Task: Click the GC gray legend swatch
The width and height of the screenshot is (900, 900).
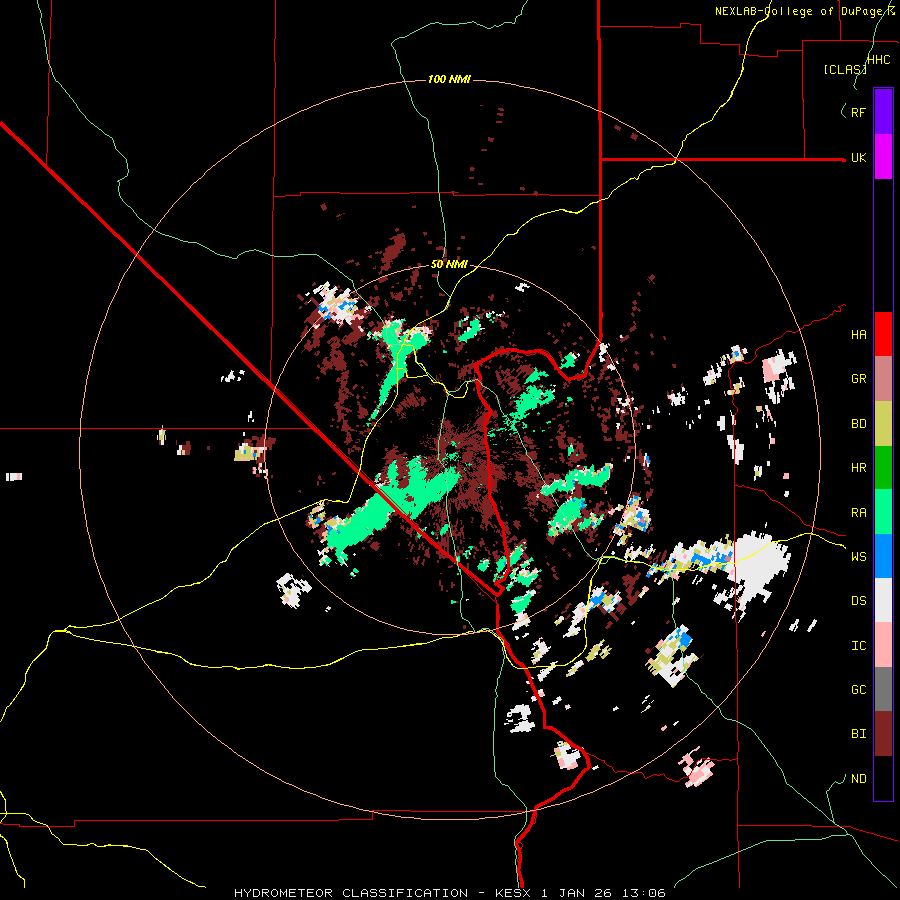Action: [x=883, y=689]
